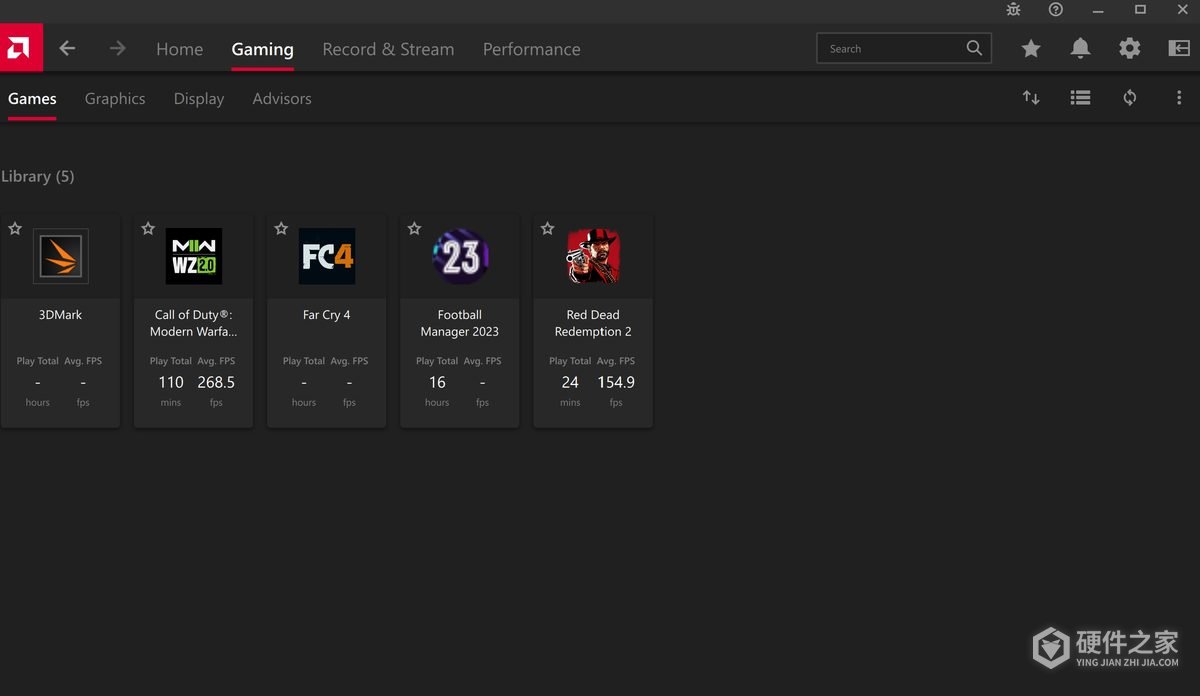Select the Gaming tab

(x=262, y=49)
